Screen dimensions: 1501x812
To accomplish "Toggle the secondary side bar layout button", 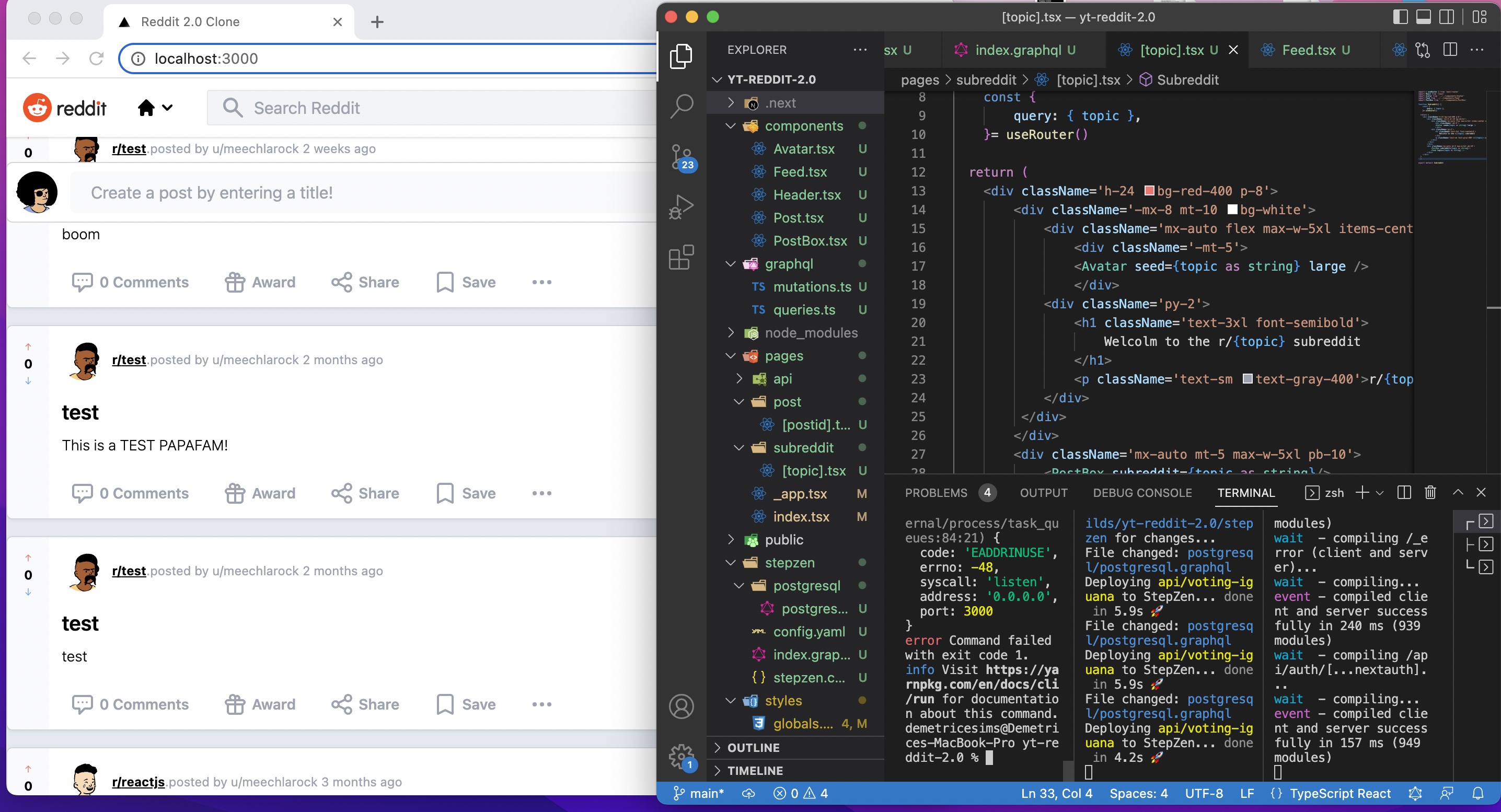I will pos(1447,17).
